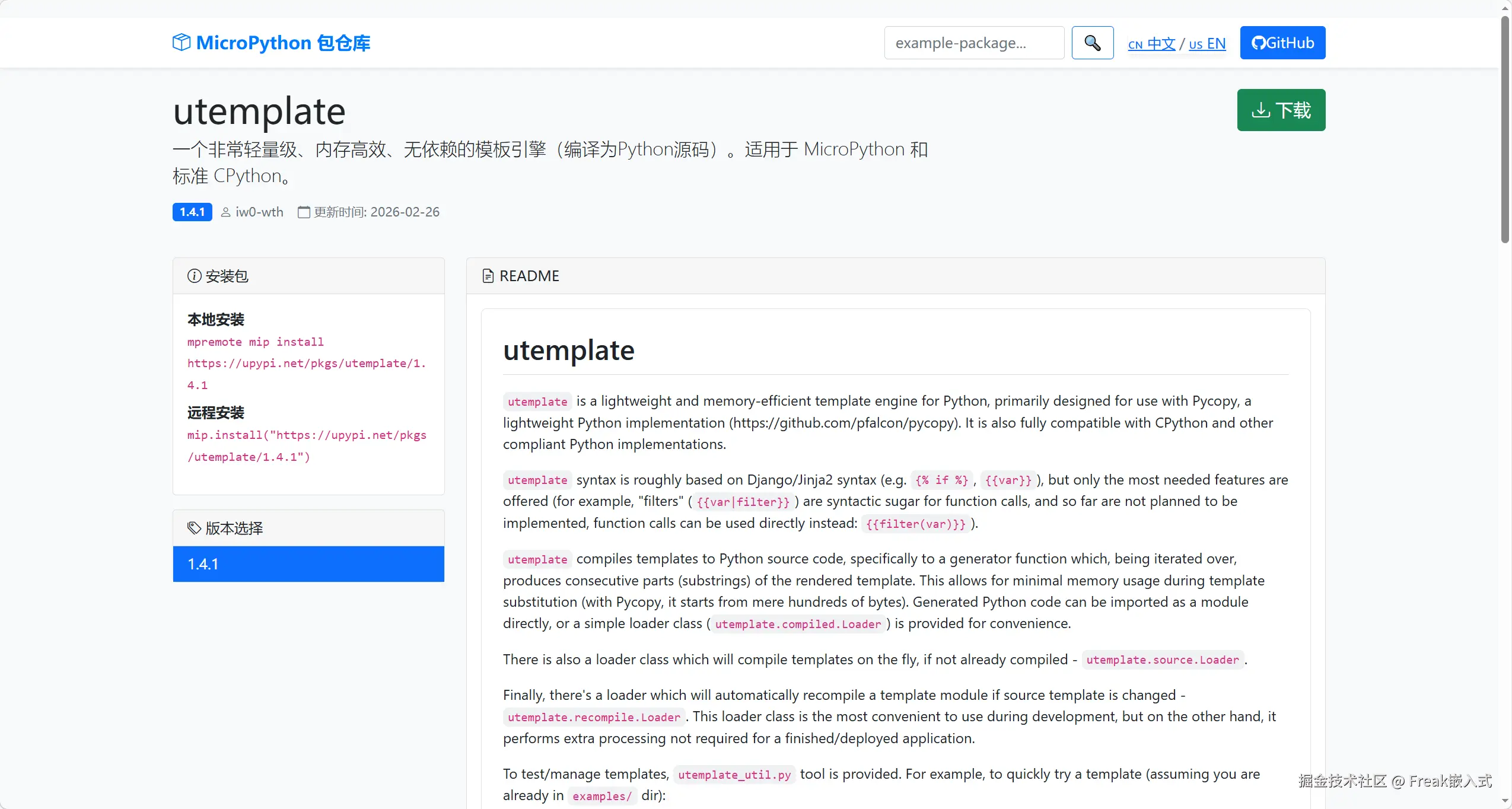Click the vertical page scrollbar thumb
This screenshot has width=1512, height=809.
coord(1505,130)
